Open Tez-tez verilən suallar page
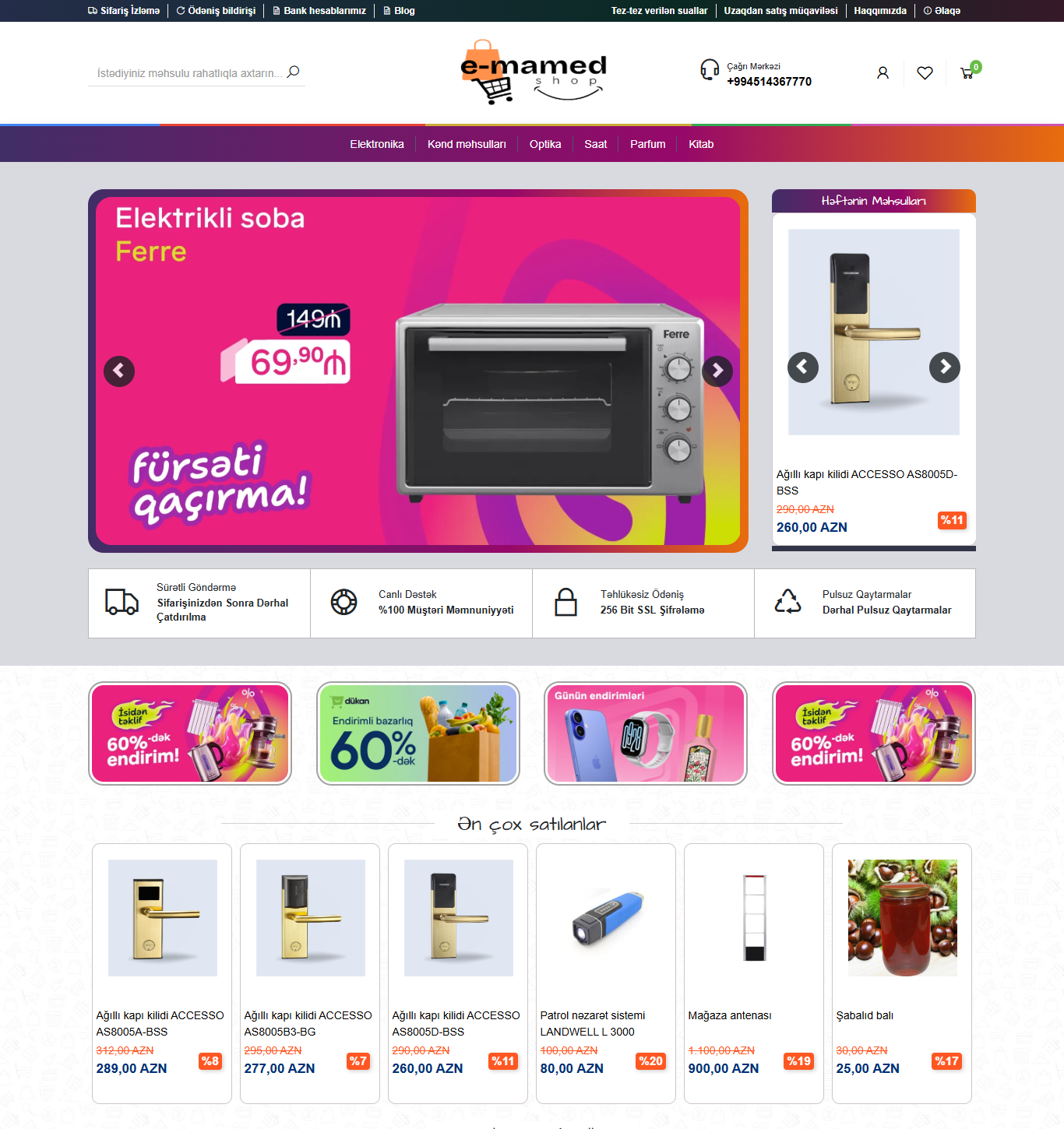Image resolution: width=1064 pixels, height=1129 pixels. coord(660,11)
